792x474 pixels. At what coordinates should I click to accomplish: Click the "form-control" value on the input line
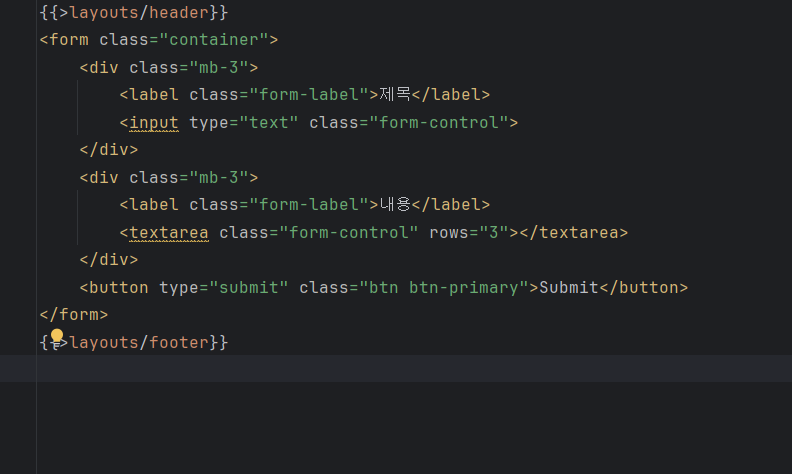click(439, 123)
